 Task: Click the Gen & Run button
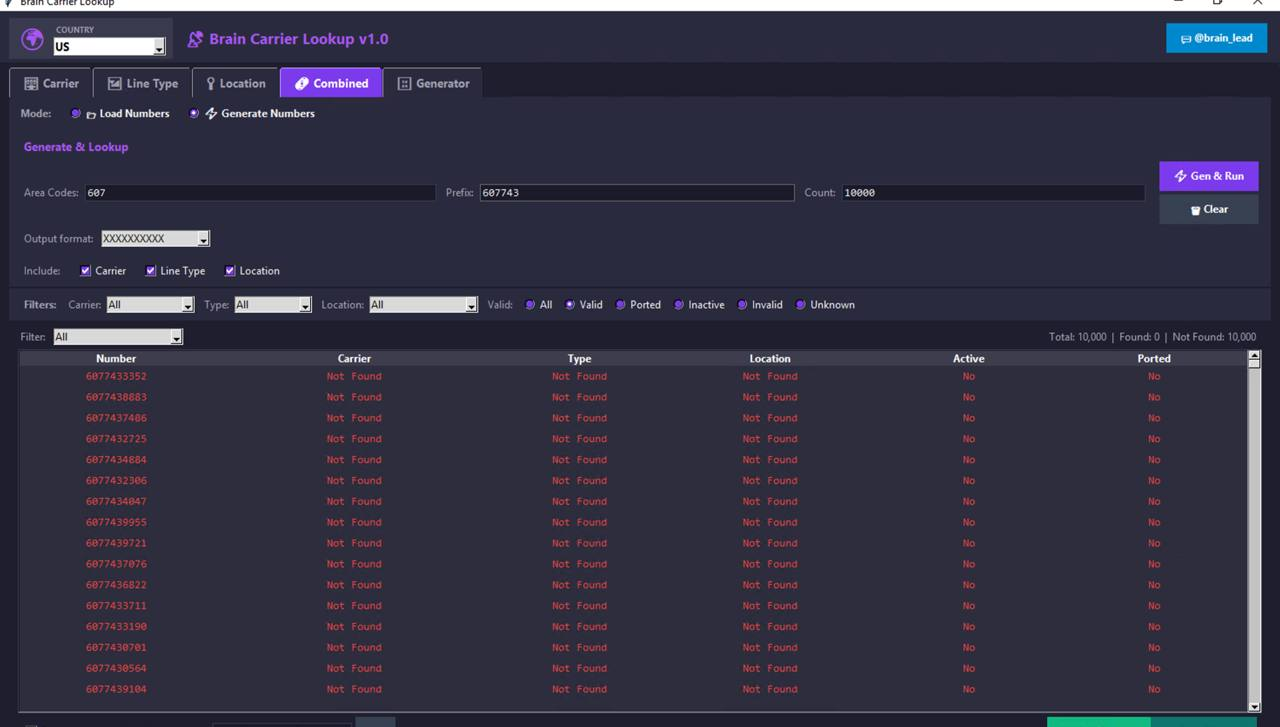(x=1209, y=176)
